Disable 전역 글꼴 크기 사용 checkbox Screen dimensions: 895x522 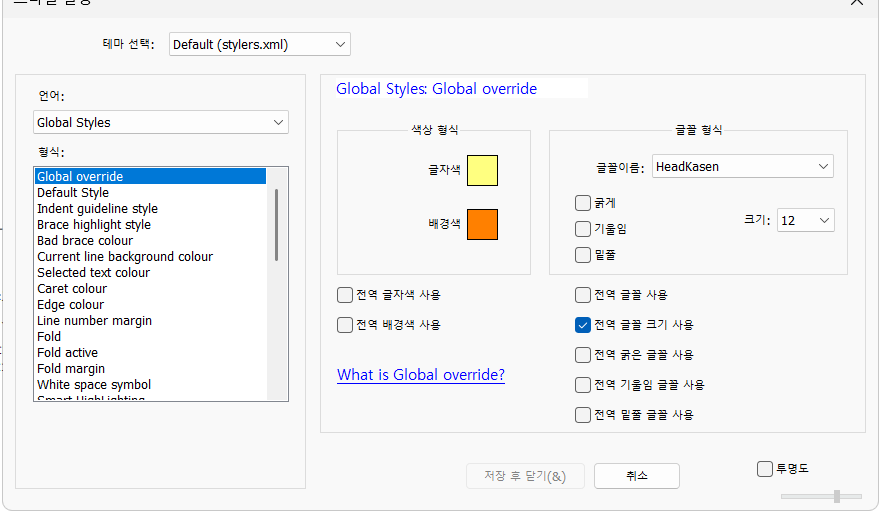coord(583,325)
